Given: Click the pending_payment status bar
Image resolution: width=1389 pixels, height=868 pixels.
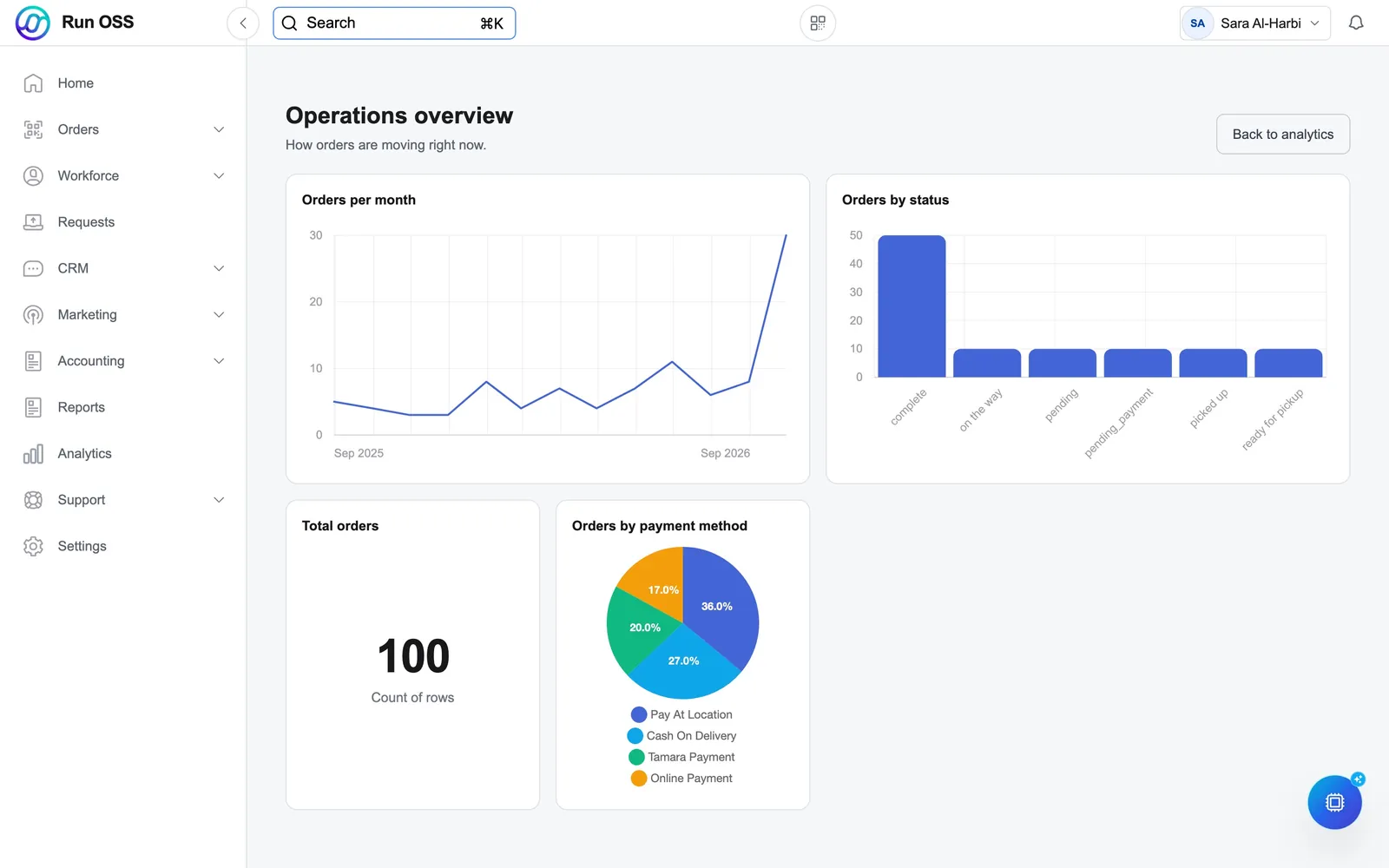Looking at the screenshot, I should tap(1138, 363).
